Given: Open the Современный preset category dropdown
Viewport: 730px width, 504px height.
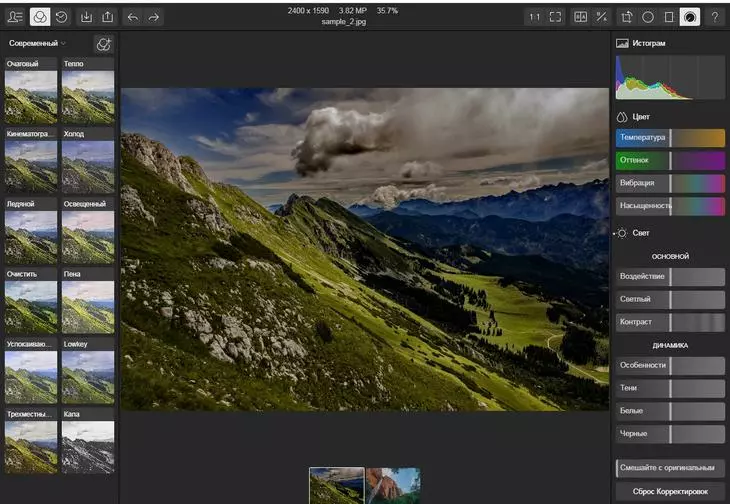Looking at the screenshot, I should (x=38, y=44).
